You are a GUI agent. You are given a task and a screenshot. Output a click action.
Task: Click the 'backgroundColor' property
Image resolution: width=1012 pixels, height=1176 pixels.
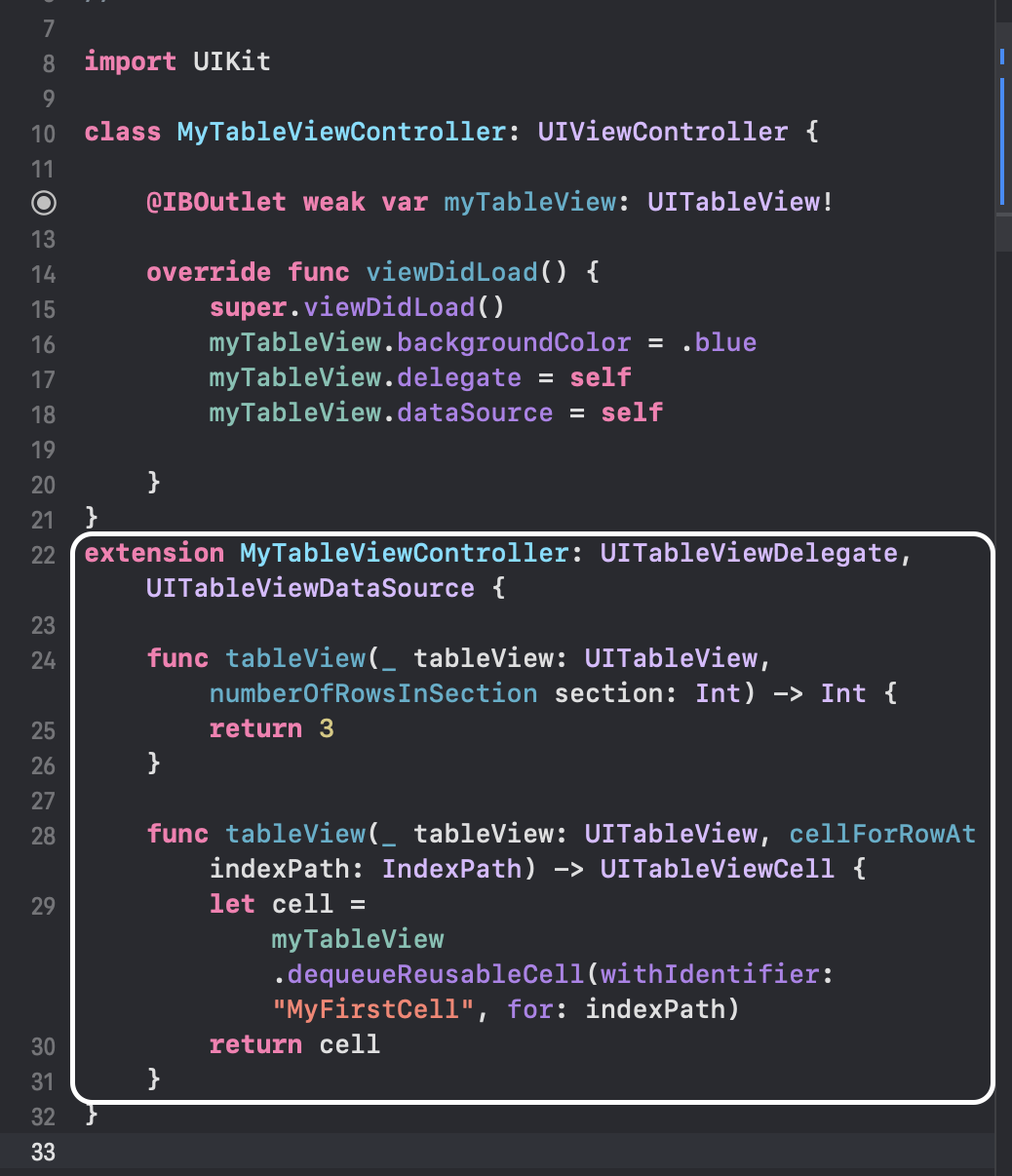pos(514,342)
